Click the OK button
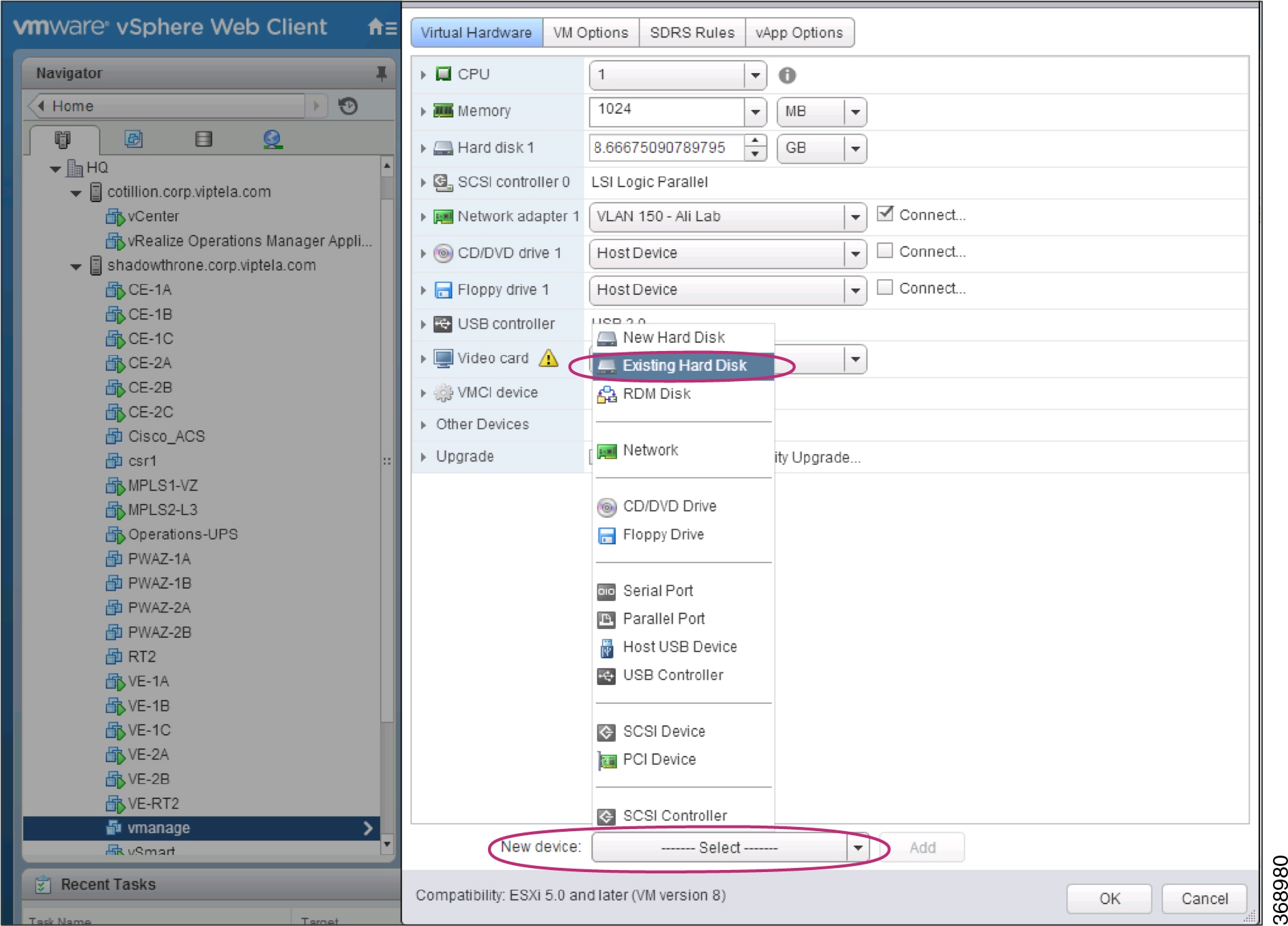The height and width of the screenshot is (926, 1288). [x=1109, y=899]
